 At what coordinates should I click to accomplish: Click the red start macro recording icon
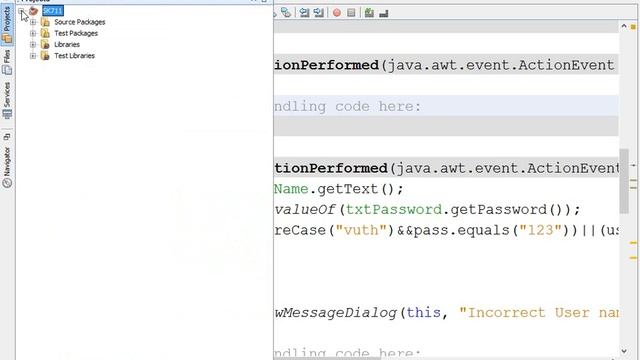click(x=337, y=13)
